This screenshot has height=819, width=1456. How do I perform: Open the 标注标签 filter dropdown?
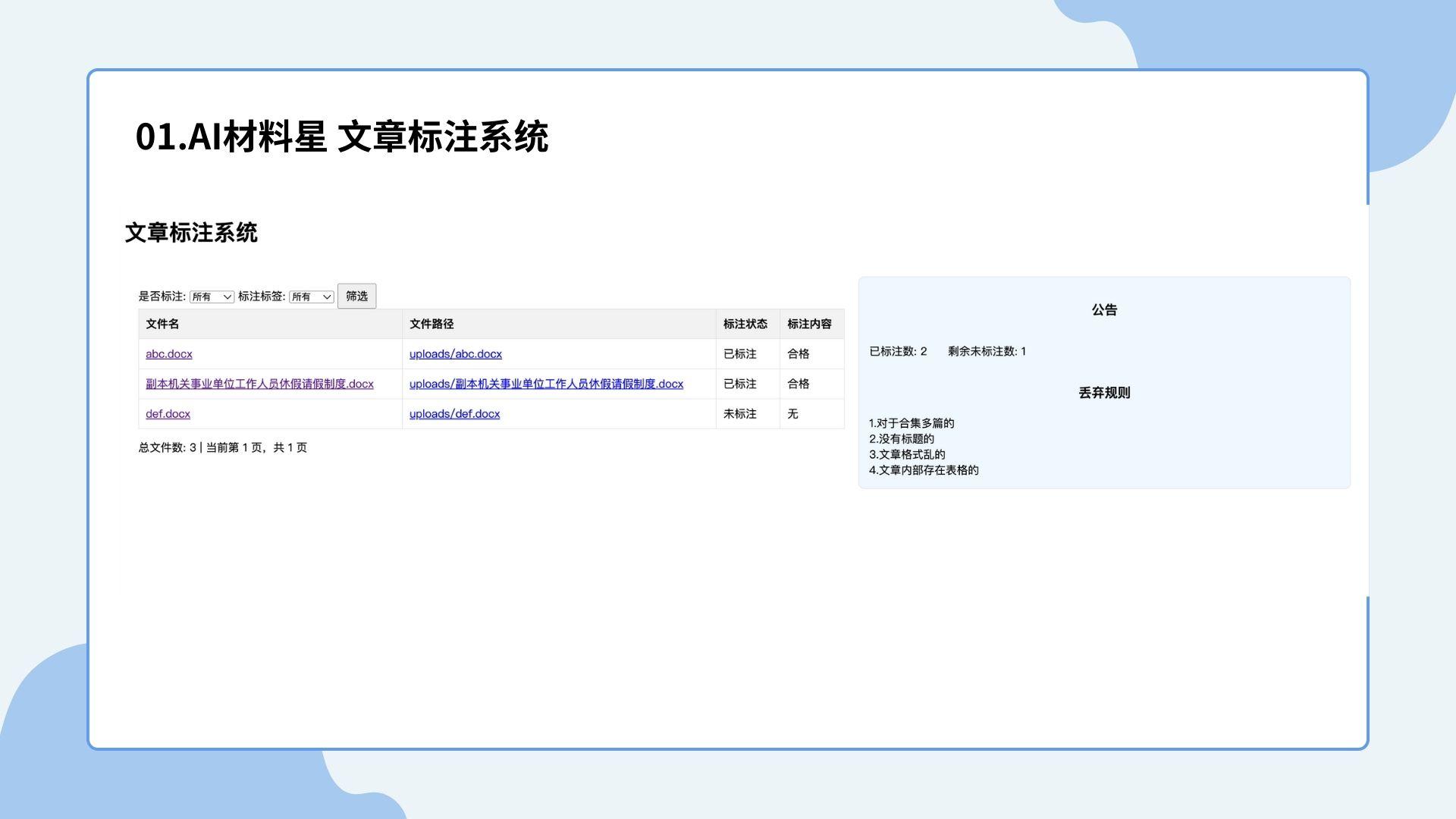[312, 297]
